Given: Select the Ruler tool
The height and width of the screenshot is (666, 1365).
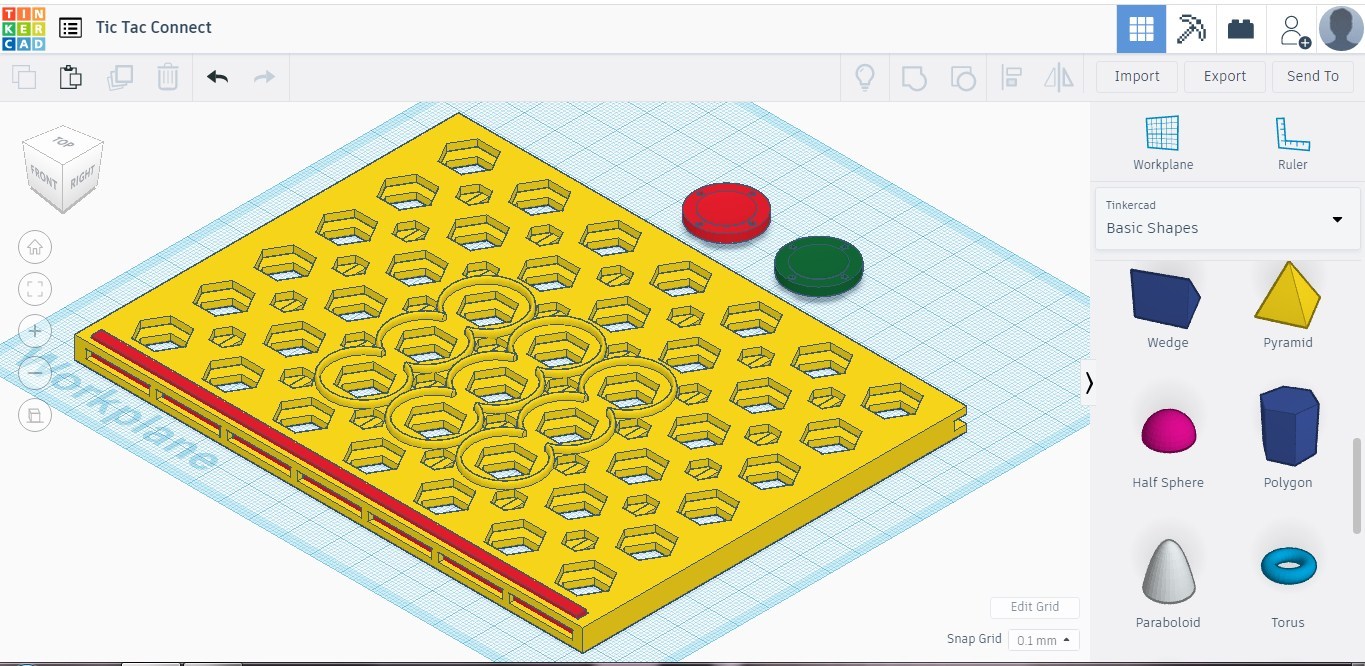Looking at the screenshot, I should pyautogui.click(x=1292, y=143).
